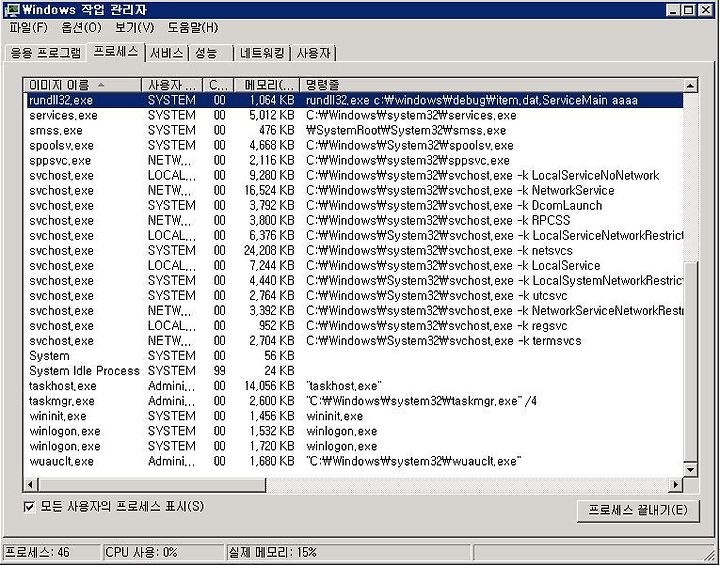
Task: Click the horizontal scrollbar thumb
Action: (x=152, y=484)
